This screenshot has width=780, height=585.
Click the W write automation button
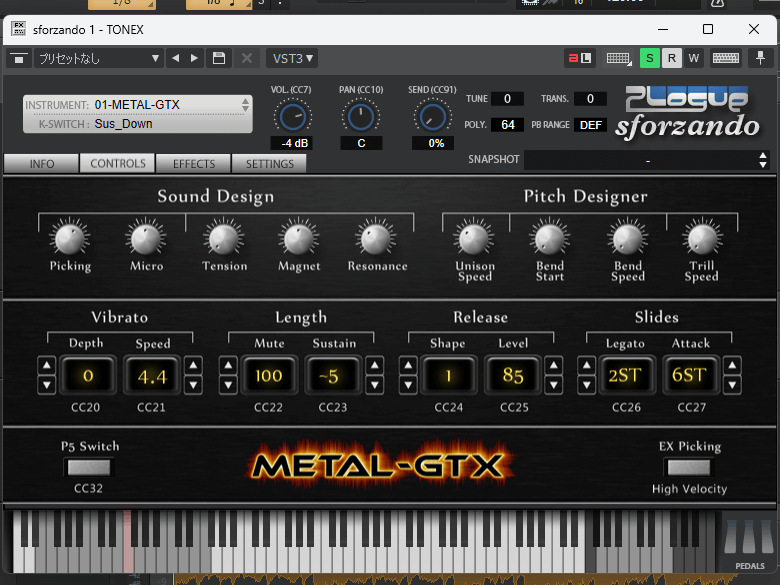pos(693,58)
